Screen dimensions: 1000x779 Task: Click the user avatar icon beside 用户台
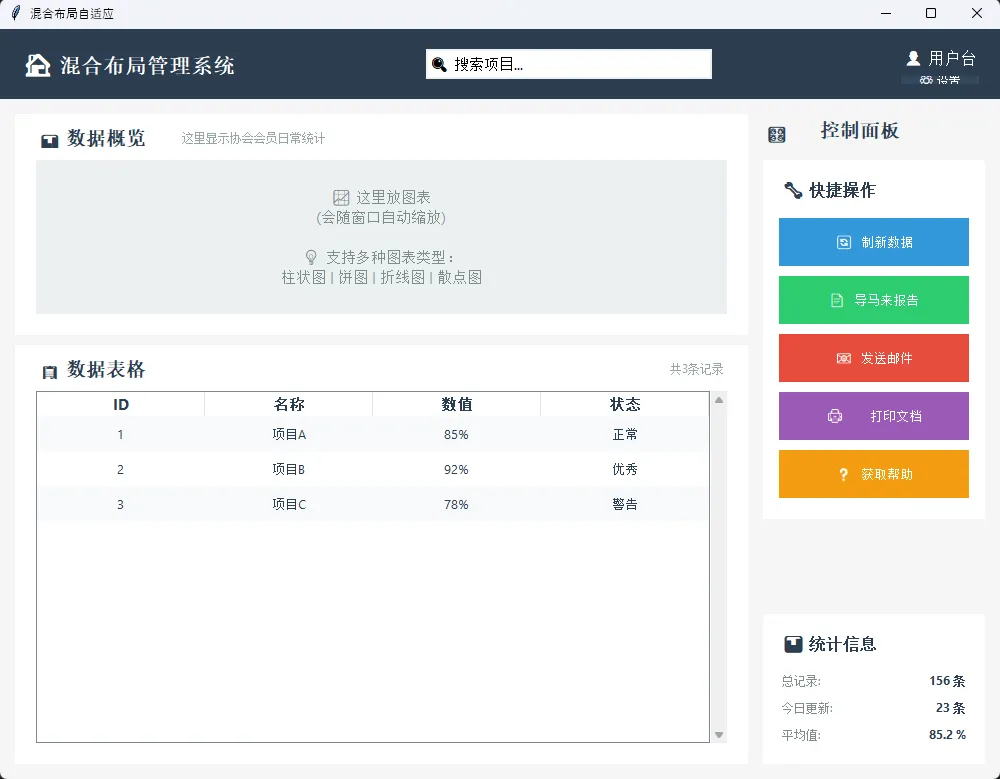(913, 59)
